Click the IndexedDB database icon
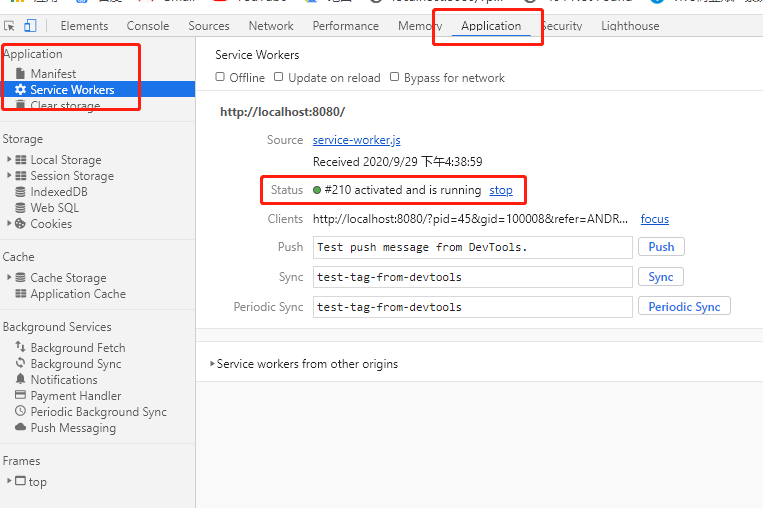The width and height of the screenshot is (763, 508). (x=20, y=192)
